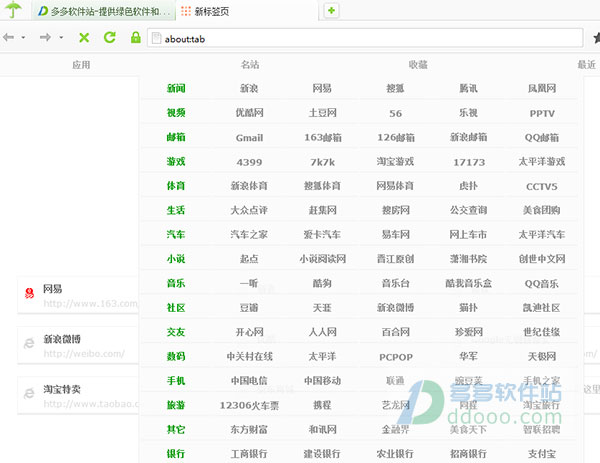
Task: Open the 豆瓣 link
Action: pyautogui.click(x=249, y=308)
